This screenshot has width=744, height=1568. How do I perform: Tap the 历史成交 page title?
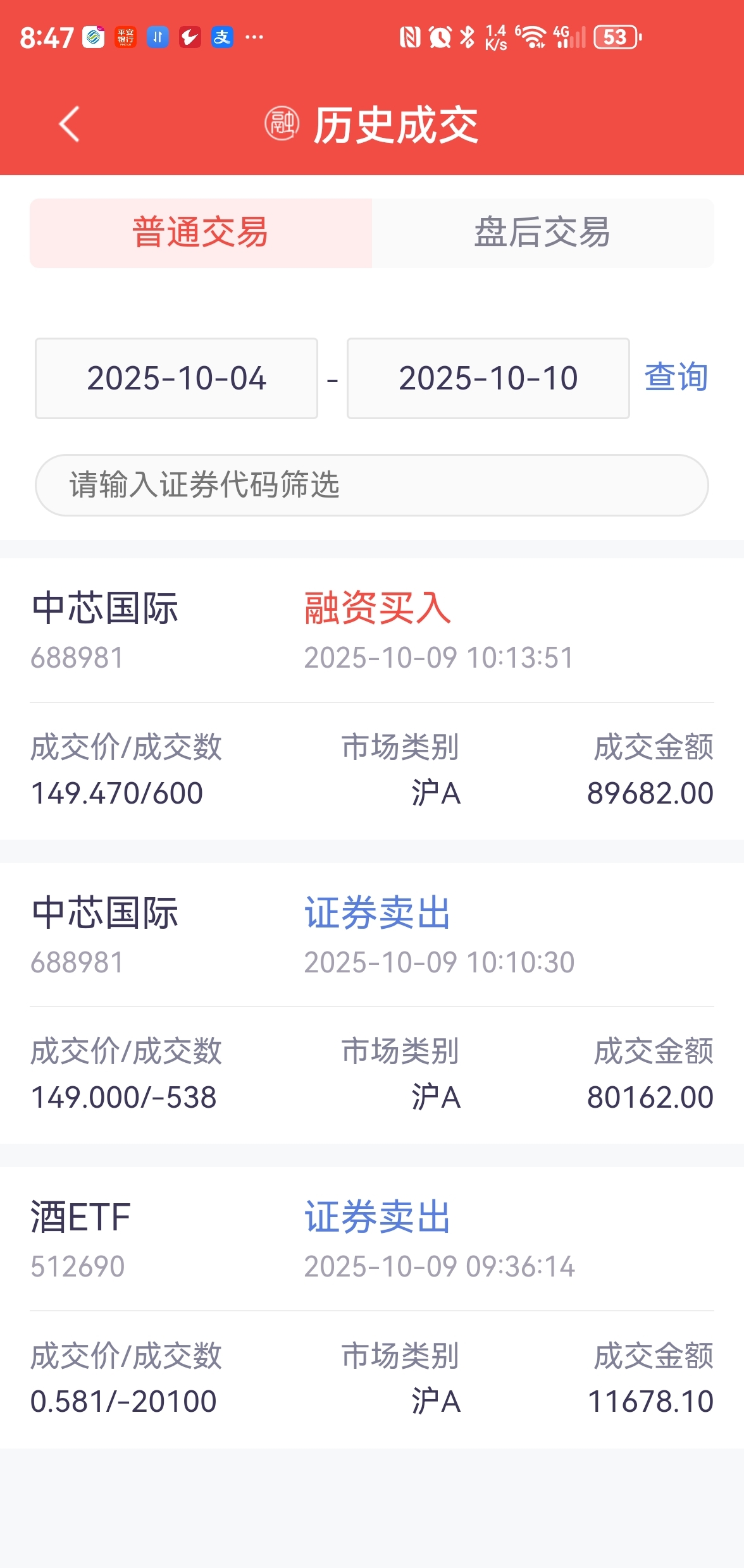[395, 125]
